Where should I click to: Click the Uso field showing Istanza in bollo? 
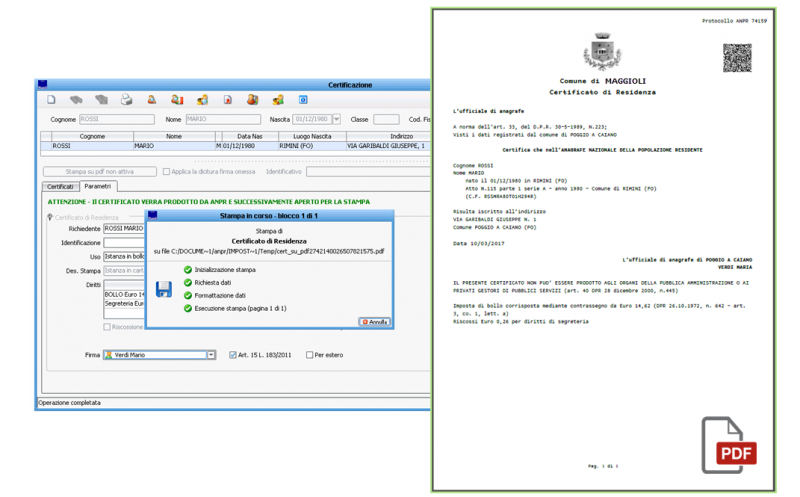click(x=124, y=256)
